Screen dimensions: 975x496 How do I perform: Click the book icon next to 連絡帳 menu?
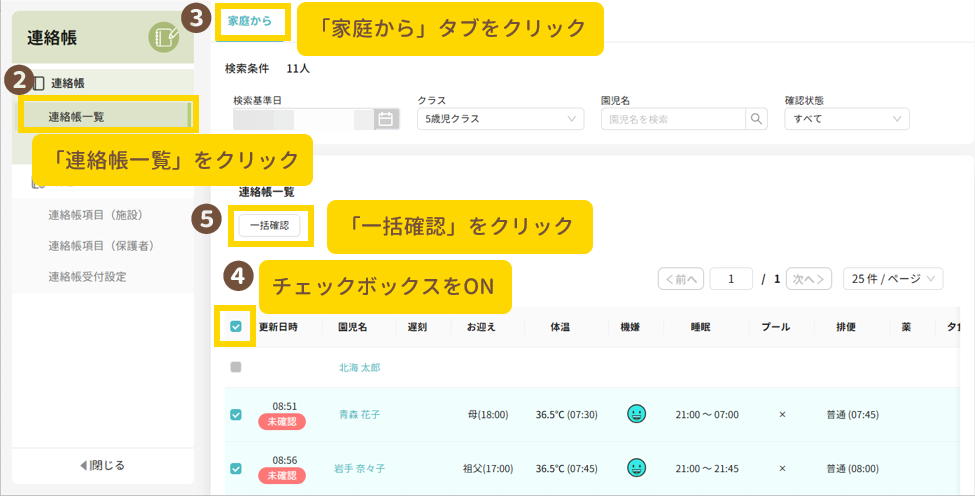pyautogui.click(x=39, y=83)
